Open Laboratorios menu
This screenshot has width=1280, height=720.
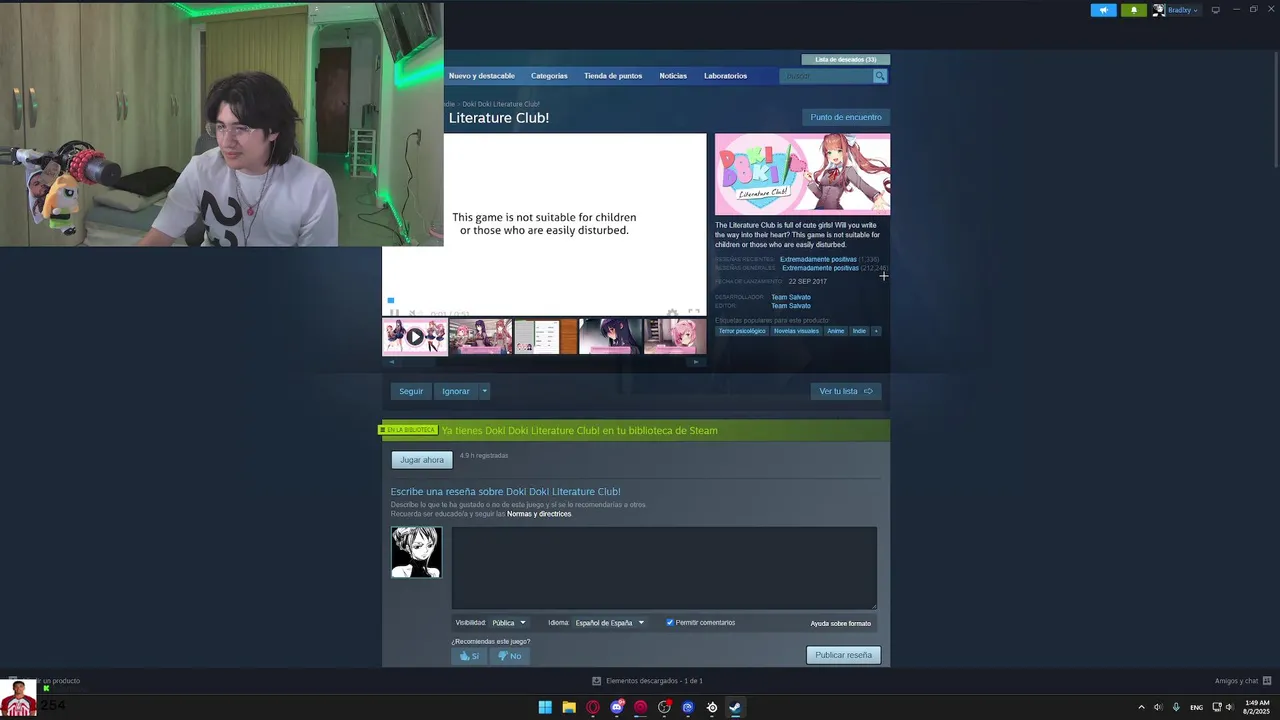[x=725, y=76]
